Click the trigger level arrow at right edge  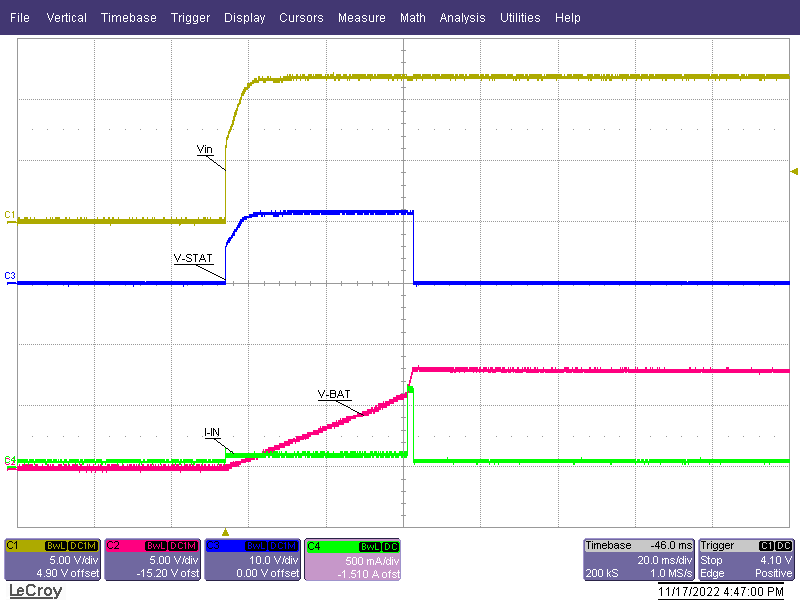click(792, 170)
